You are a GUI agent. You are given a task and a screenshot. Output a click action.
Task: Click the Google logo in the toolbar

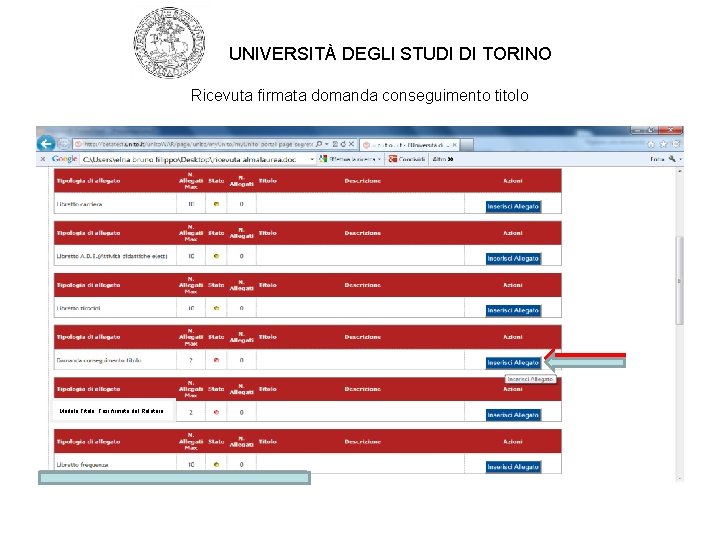64,159
